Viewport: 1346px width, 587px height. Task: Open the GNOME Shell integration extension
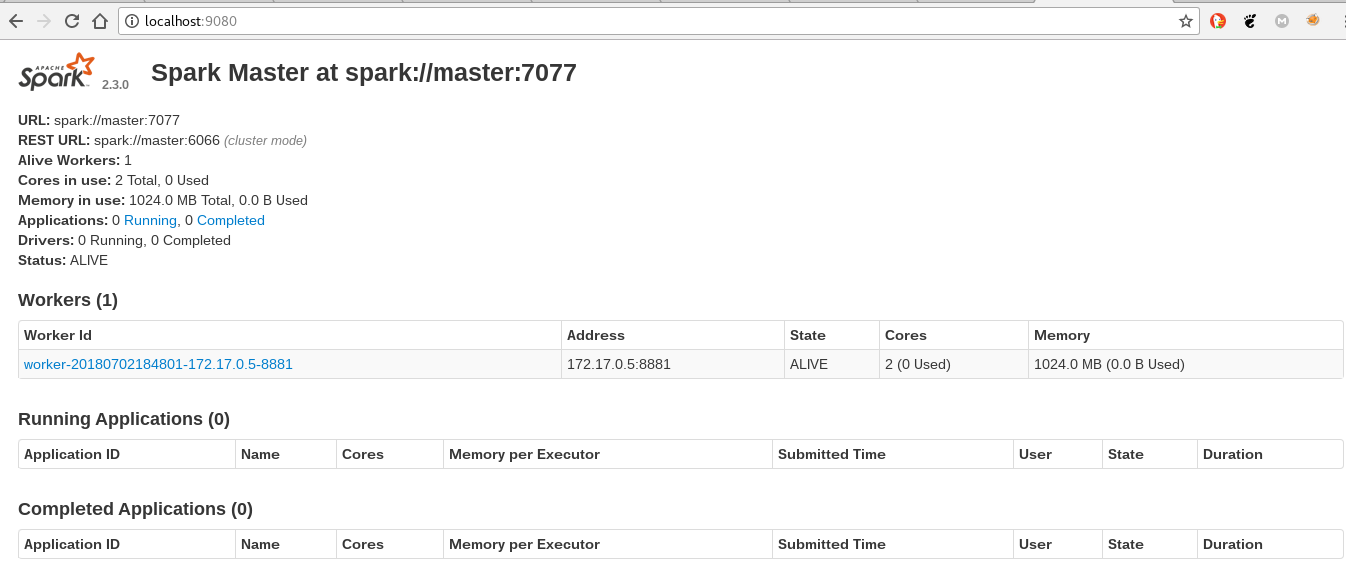[x=1250, y=21]
